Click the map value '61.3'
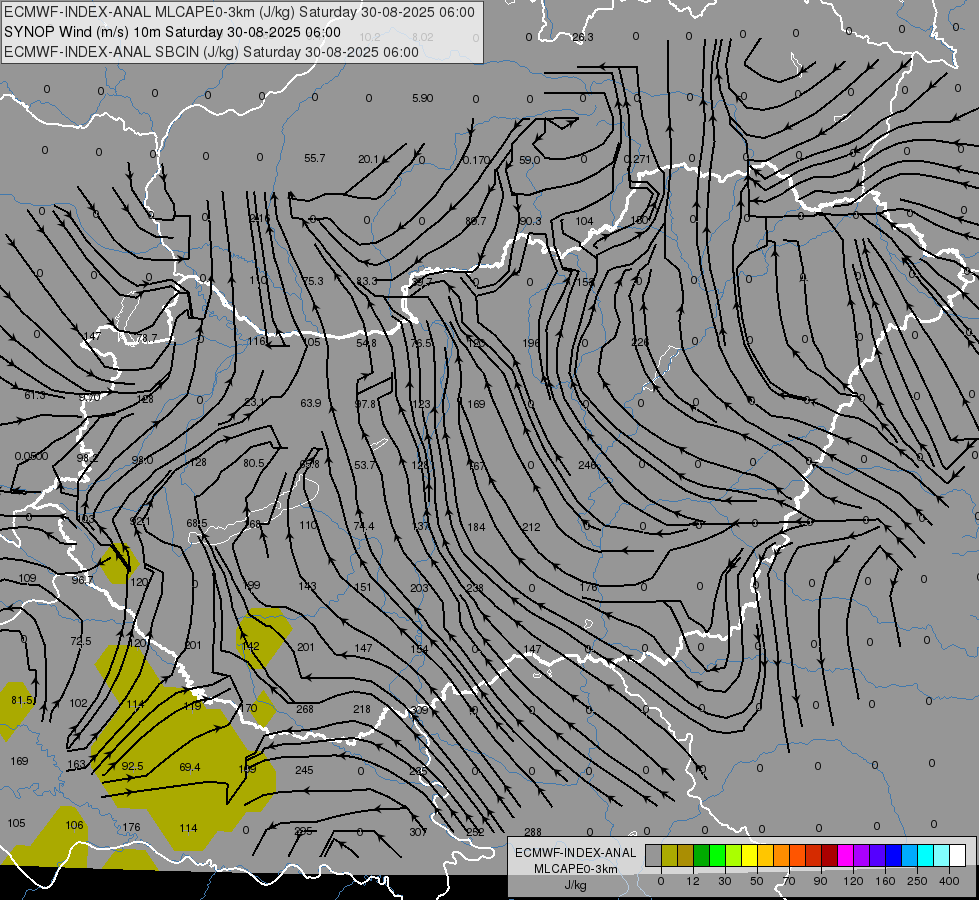979x900 pixels. pyautogui.click(x=35, y=395)
